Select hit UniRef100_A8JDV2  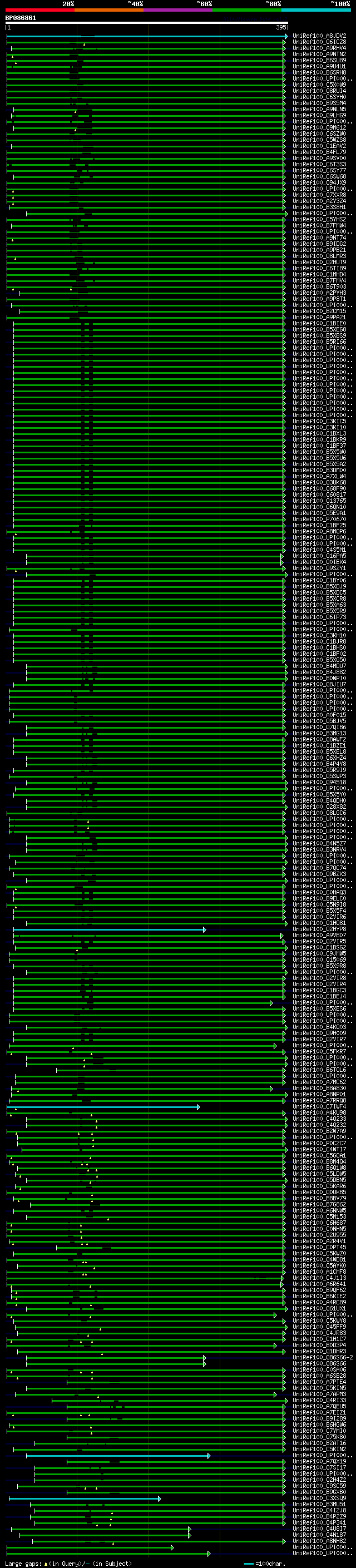(319, 36)
